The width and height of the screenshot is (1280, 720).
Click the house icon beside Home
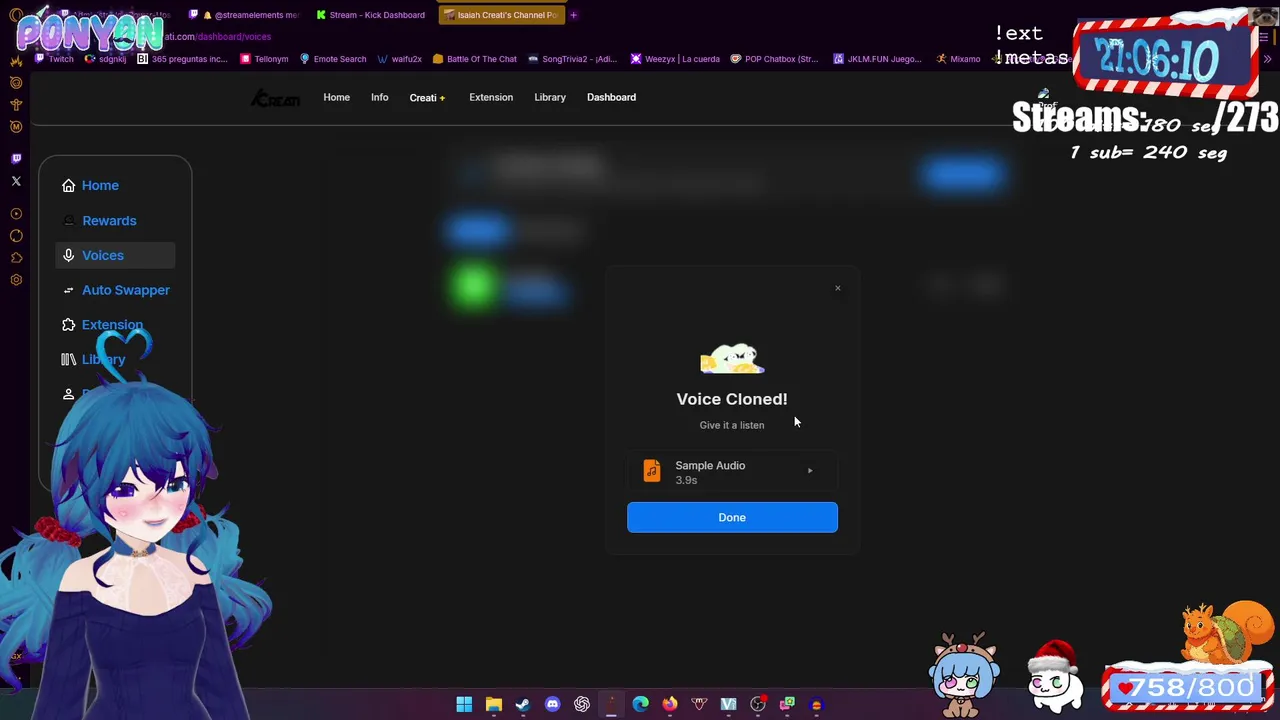tap(68, 185)
